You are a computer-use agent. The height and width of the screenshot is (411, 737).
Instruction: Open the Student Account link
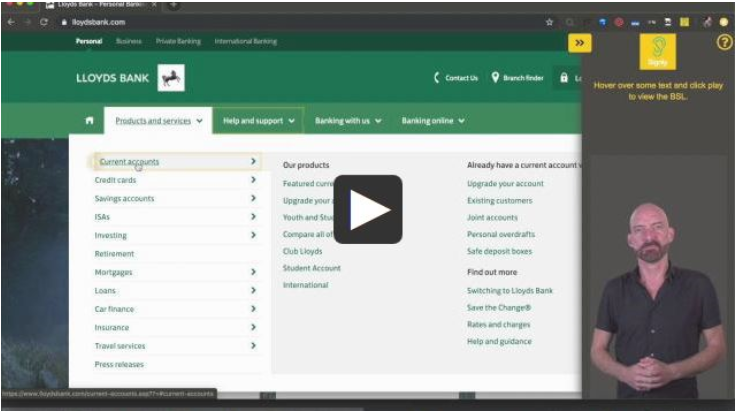click(x=312, y=268)
